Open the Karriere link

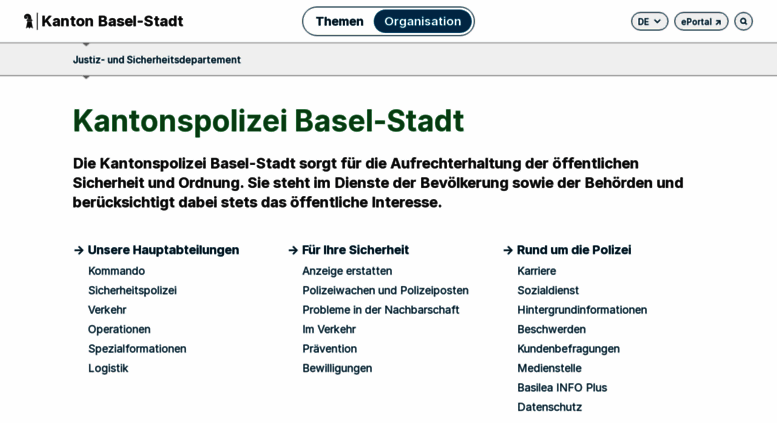coord(537,271)
